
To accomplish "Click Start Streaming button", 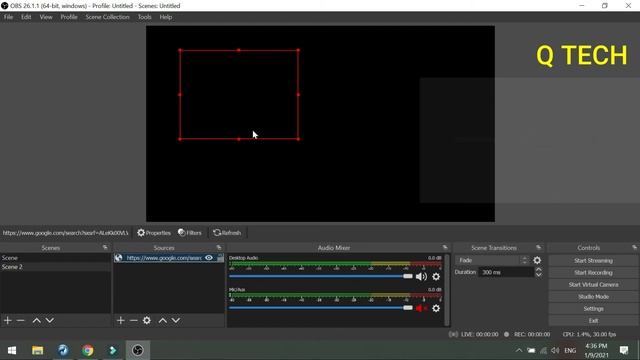I will (x=593, y=260).
